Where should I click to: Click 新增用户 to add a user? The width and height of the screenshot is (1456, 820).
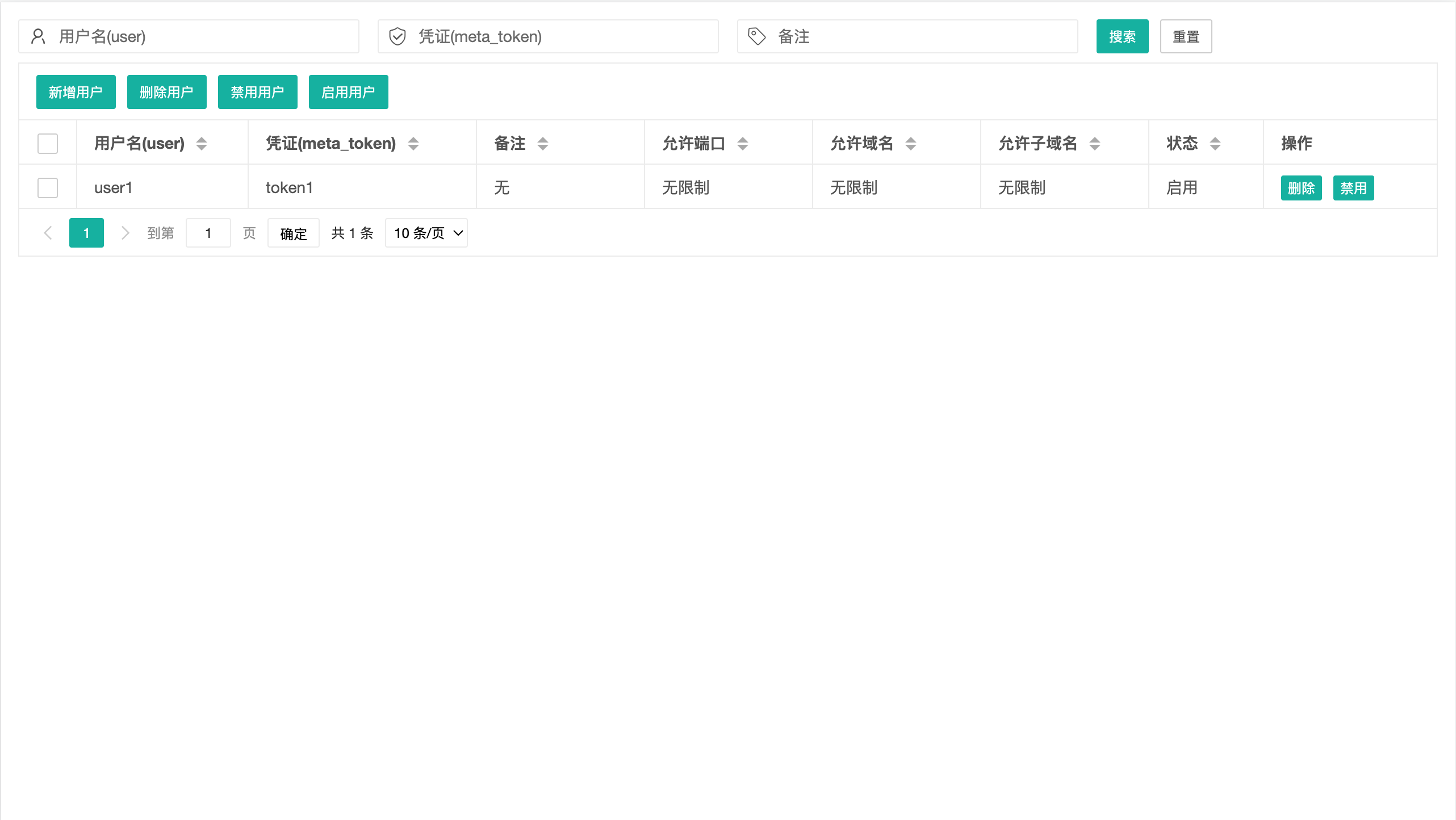76,91
